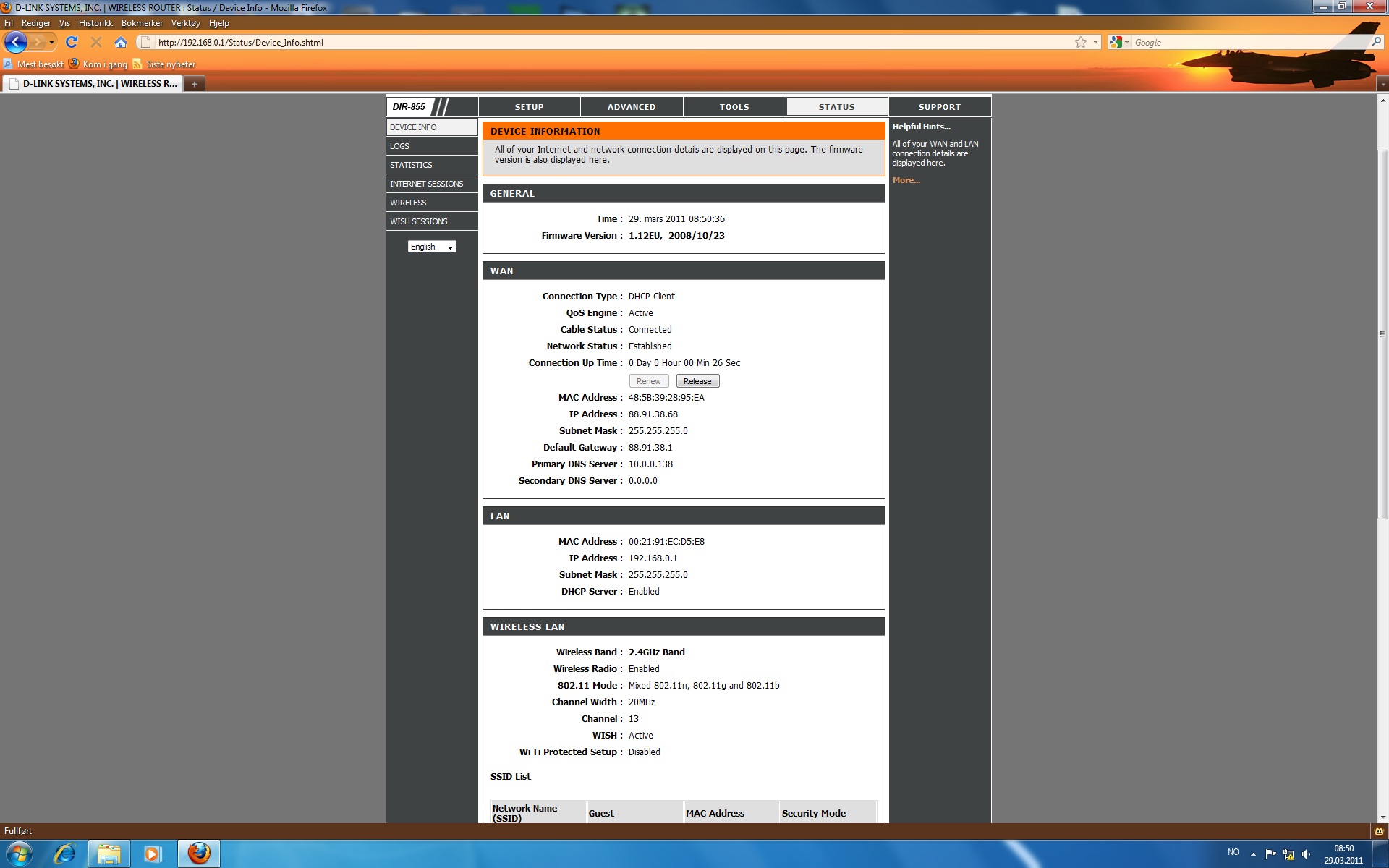Click the Firefox back arrow button
Viewport: 1389px width, 868px height.
tap(15, 42)
